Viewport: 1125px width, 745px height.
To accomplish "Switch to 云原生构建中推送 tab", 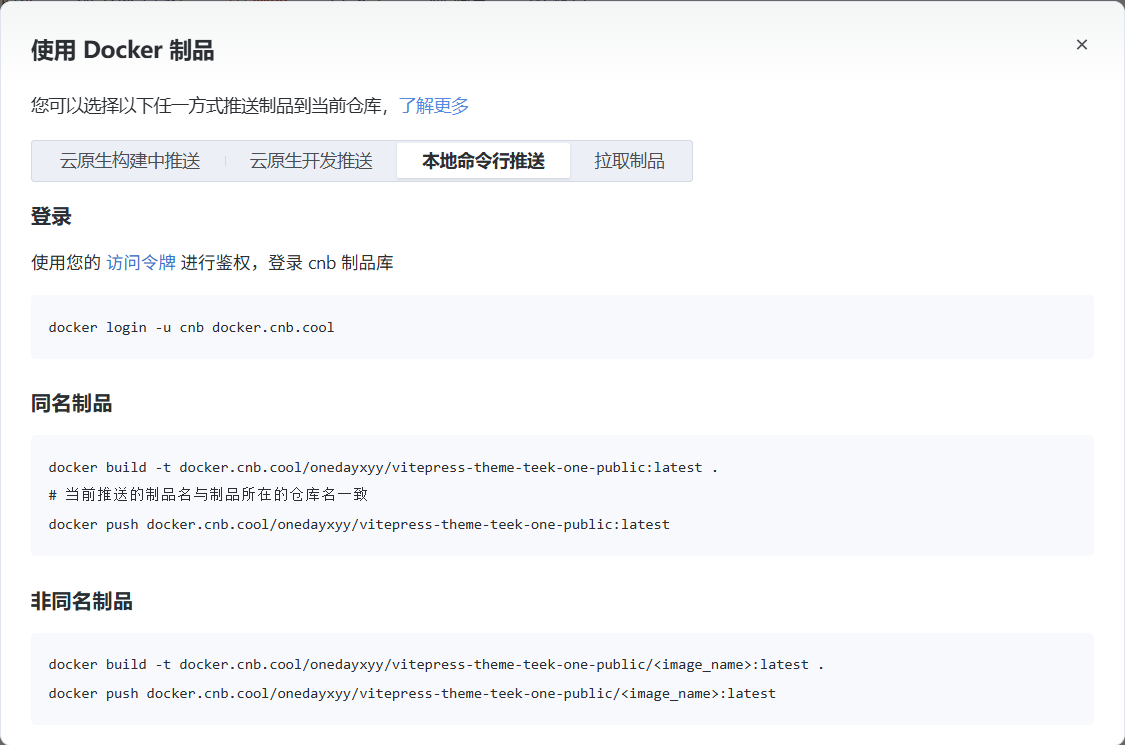I will (130, 161).
